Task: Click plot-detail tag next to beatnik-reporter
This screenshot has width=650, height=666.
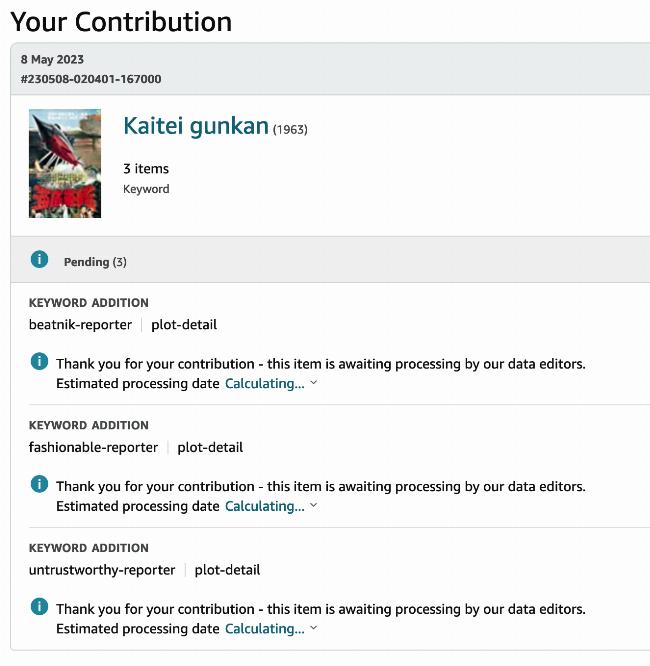Action: [x=184, y=325]
